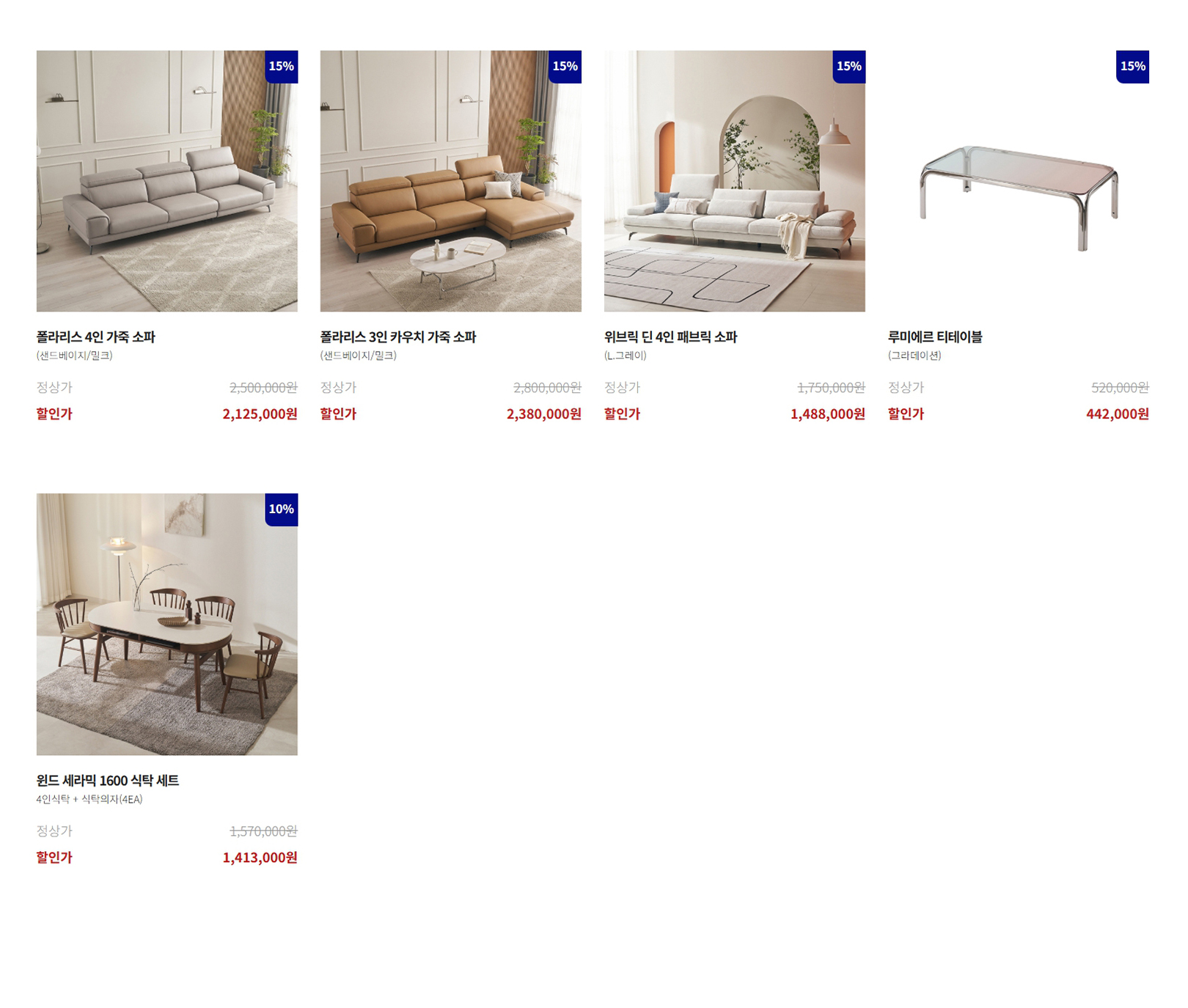1188x1008 pixels.
Task: Open the 폴라리스 3인 카우치 가죽 소파 image
Action: point(450,181)
